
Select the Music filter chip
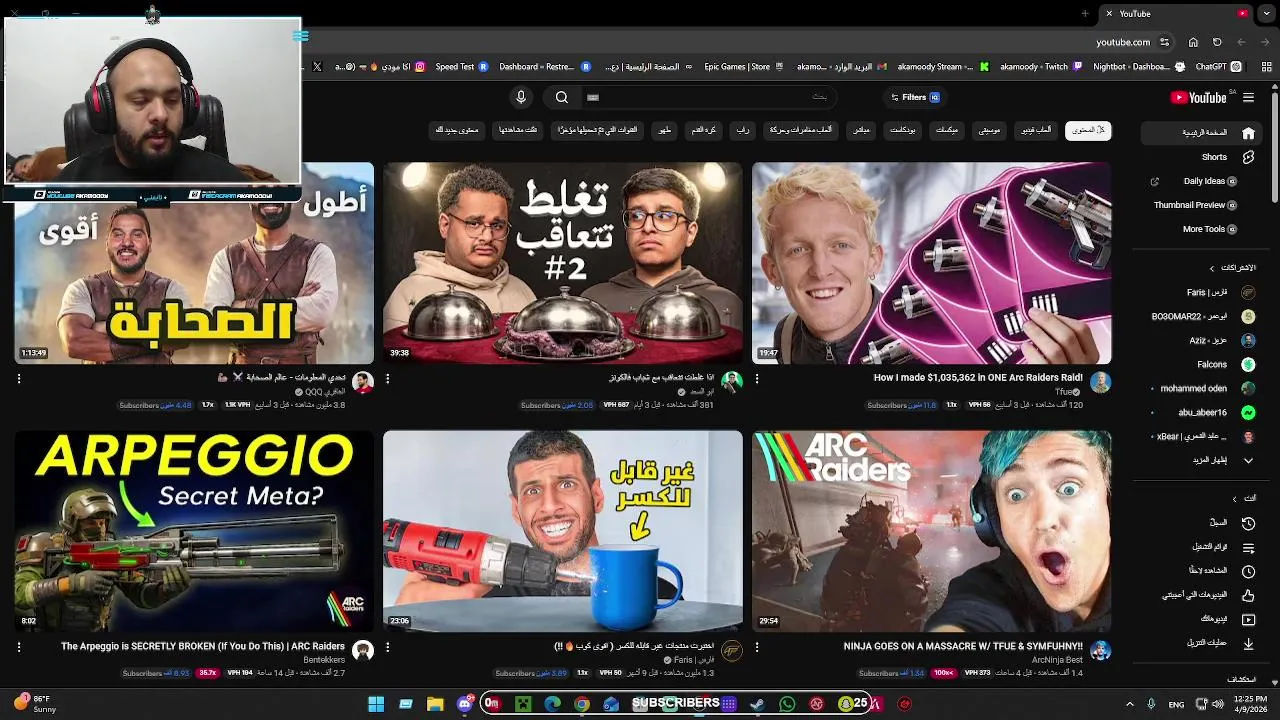pyautogui.click(x=989, y=130)
